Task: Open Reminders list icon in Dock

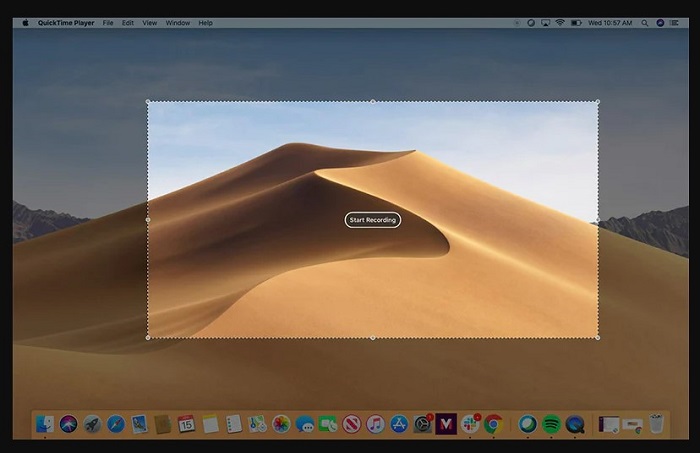Action: (233, 424)
